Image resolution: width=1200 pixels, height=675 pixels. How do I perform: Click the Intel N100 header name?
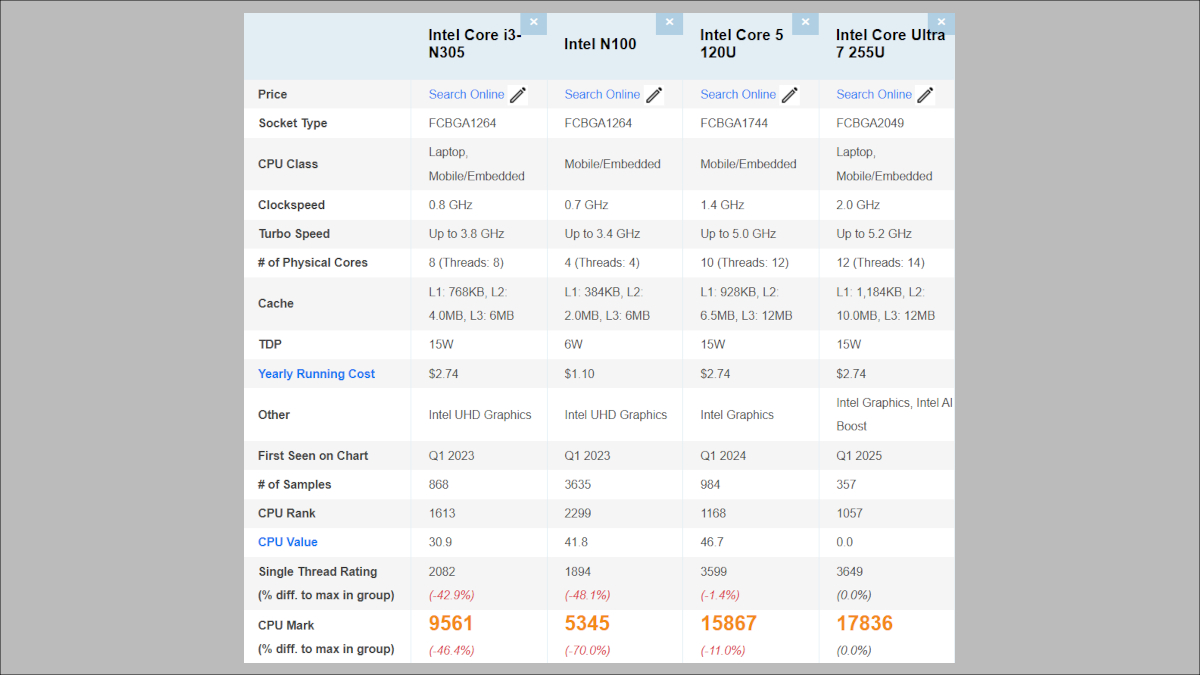click(601, 43)
